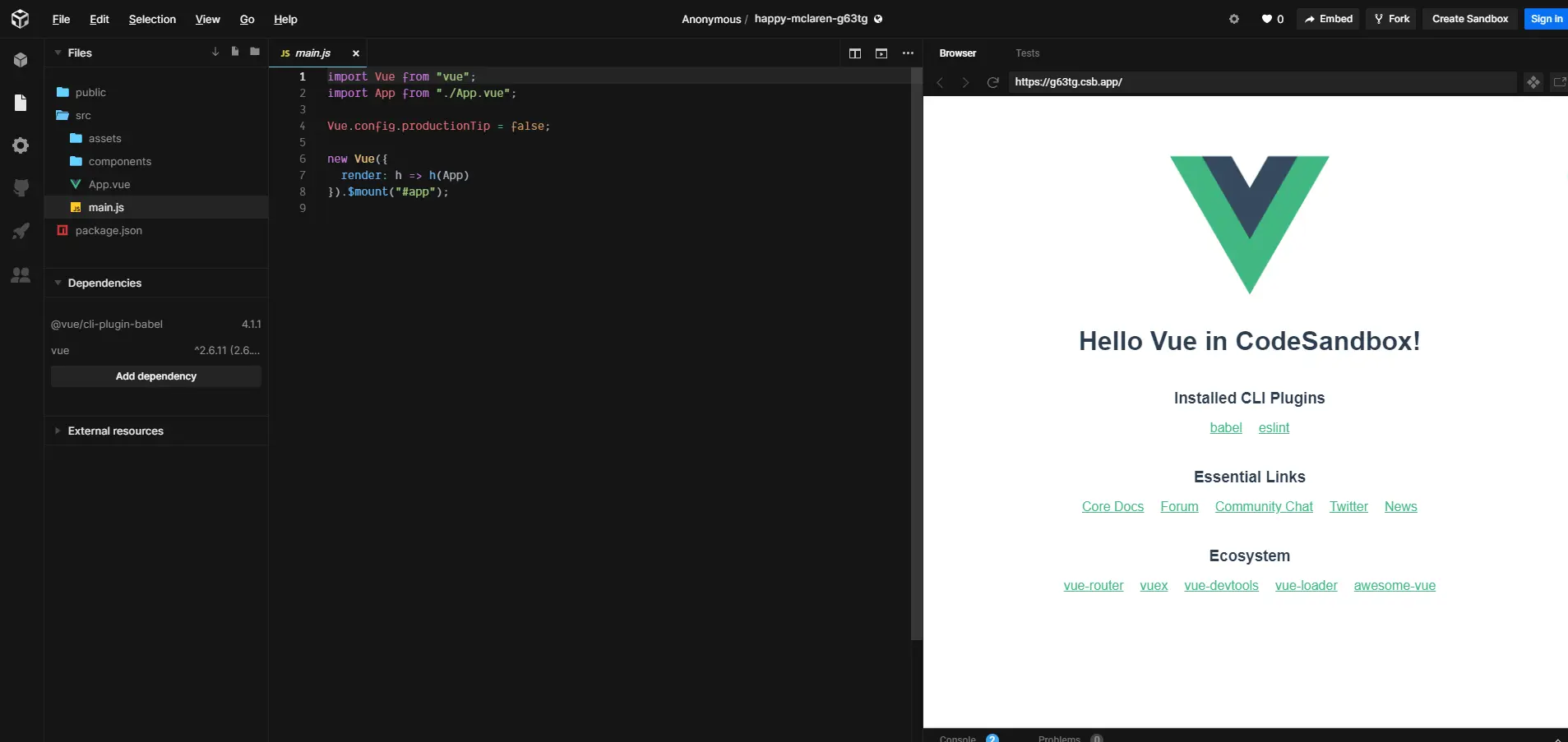Select the Browser tab

(x=958, y=53)
